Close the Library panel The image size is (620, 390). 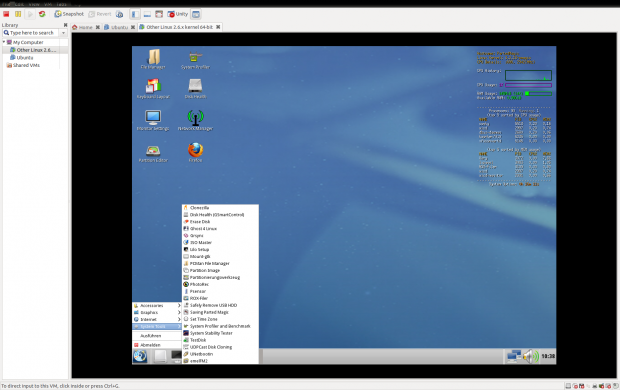66,25
